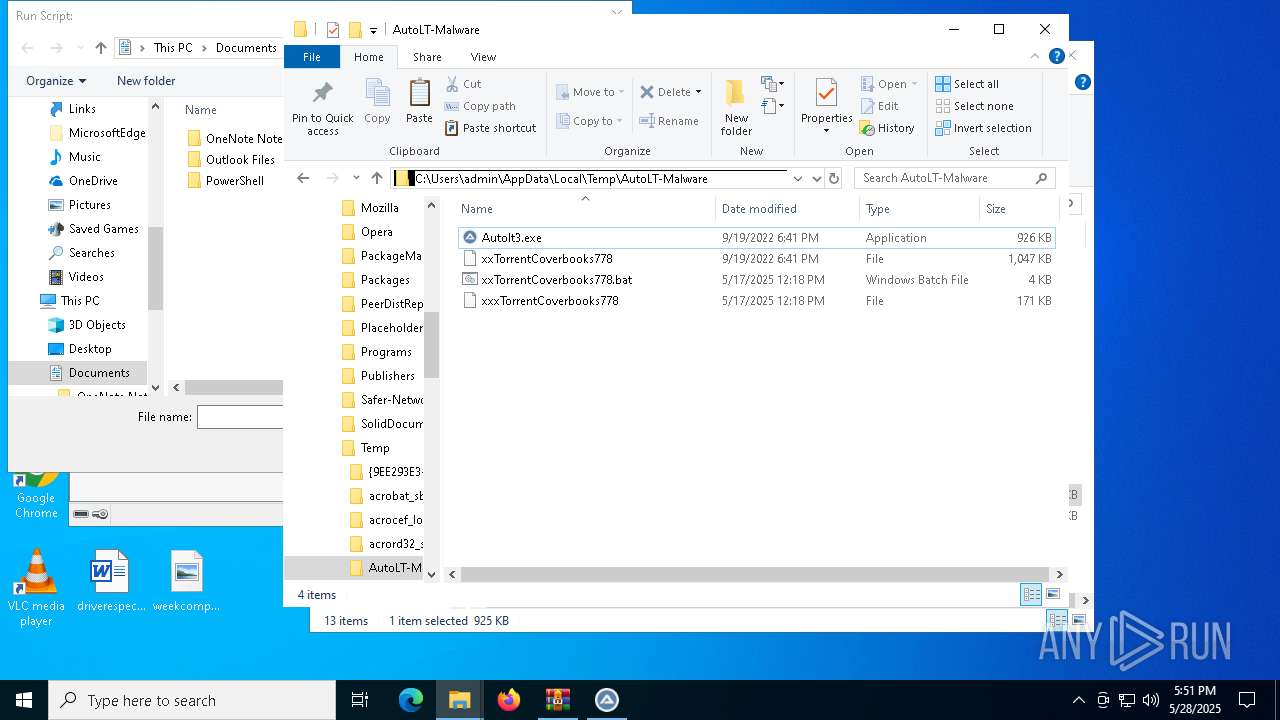Click Invert selection in ribbon

coord(983,128)
